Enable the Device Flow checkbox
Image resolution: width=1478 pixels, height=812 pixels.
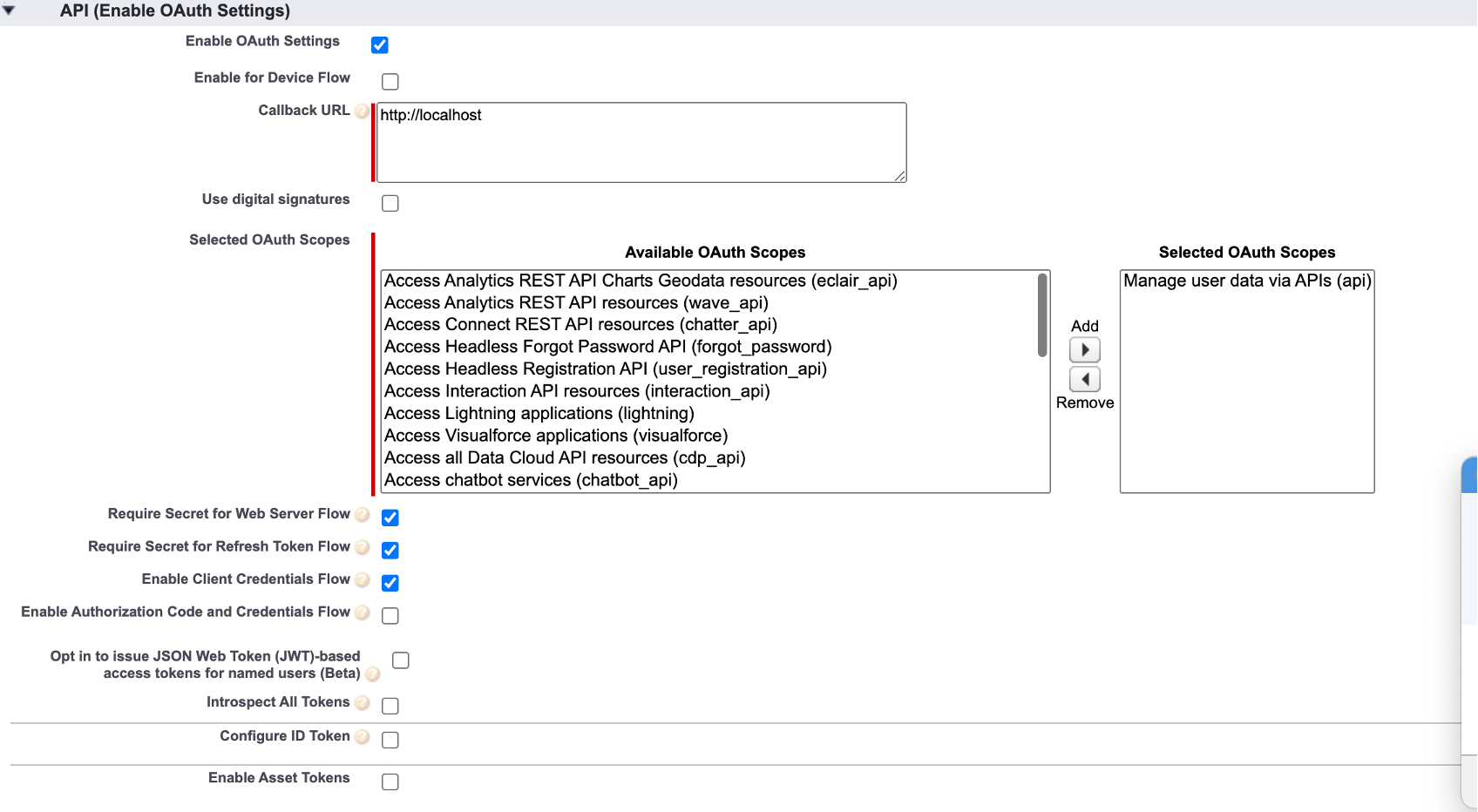(390, 81)
